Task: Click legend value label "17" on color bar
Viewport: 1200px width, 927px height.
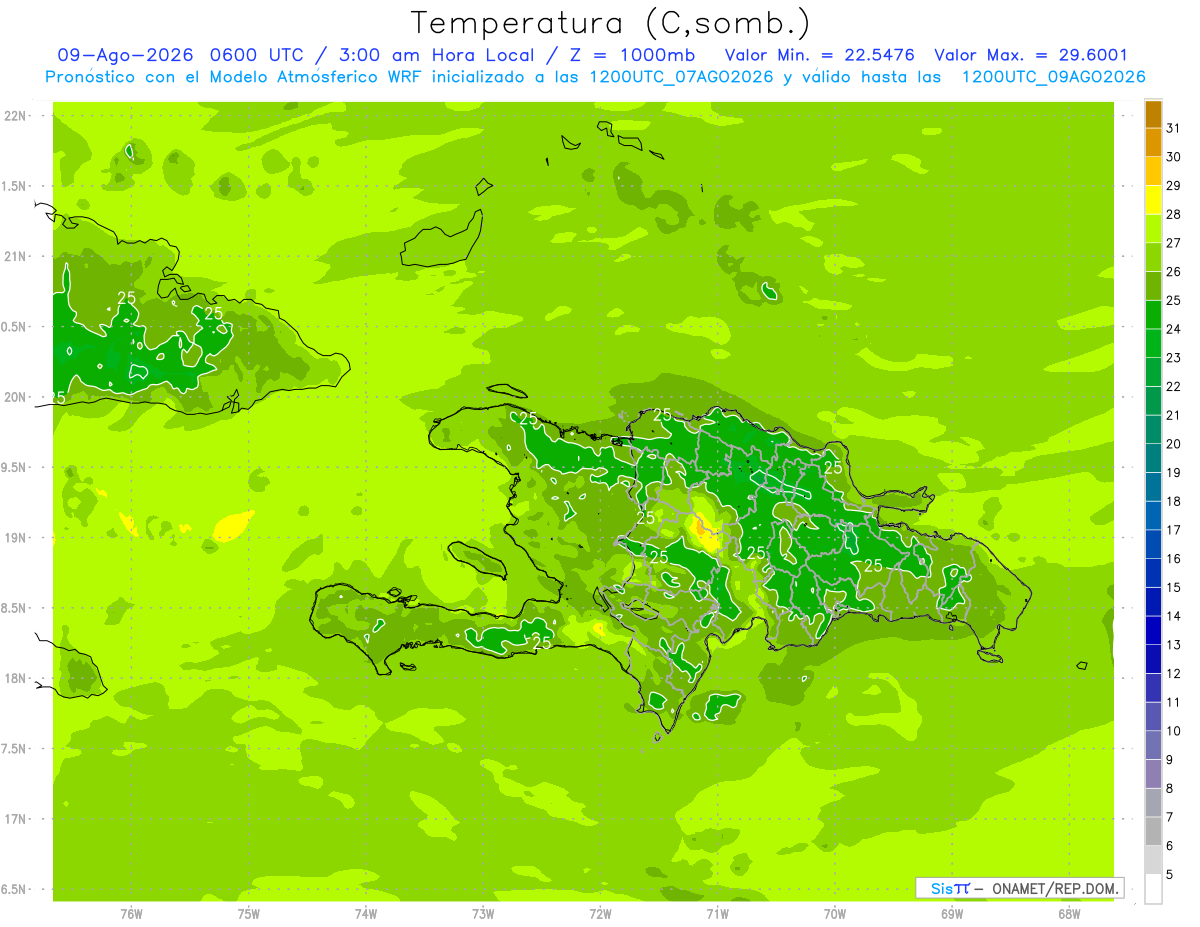Action: click(x=1174, y=530)
